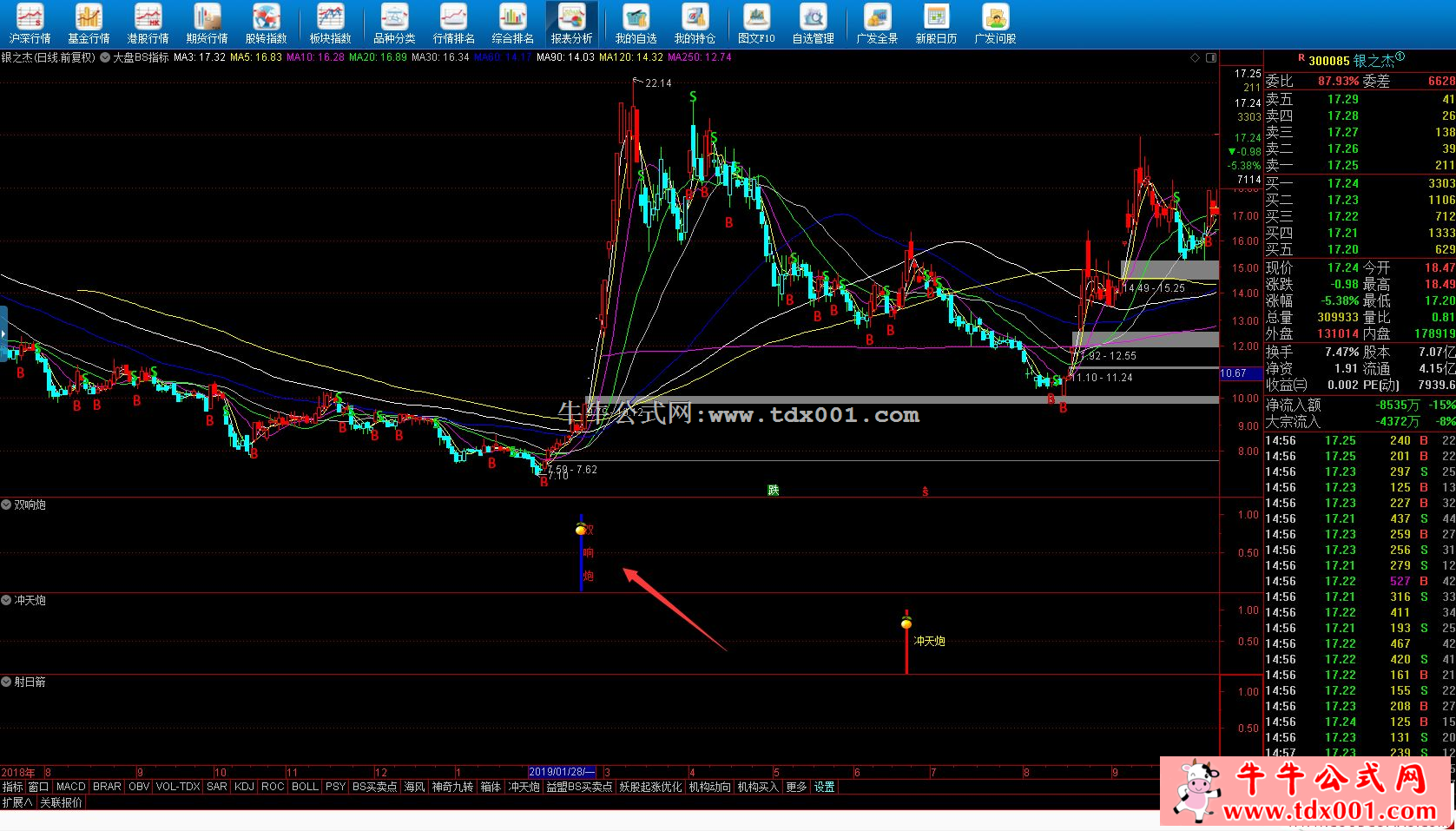Expand the 双响炮 panel dropdown arrow
1456x831 pixels.
point(6,505)
